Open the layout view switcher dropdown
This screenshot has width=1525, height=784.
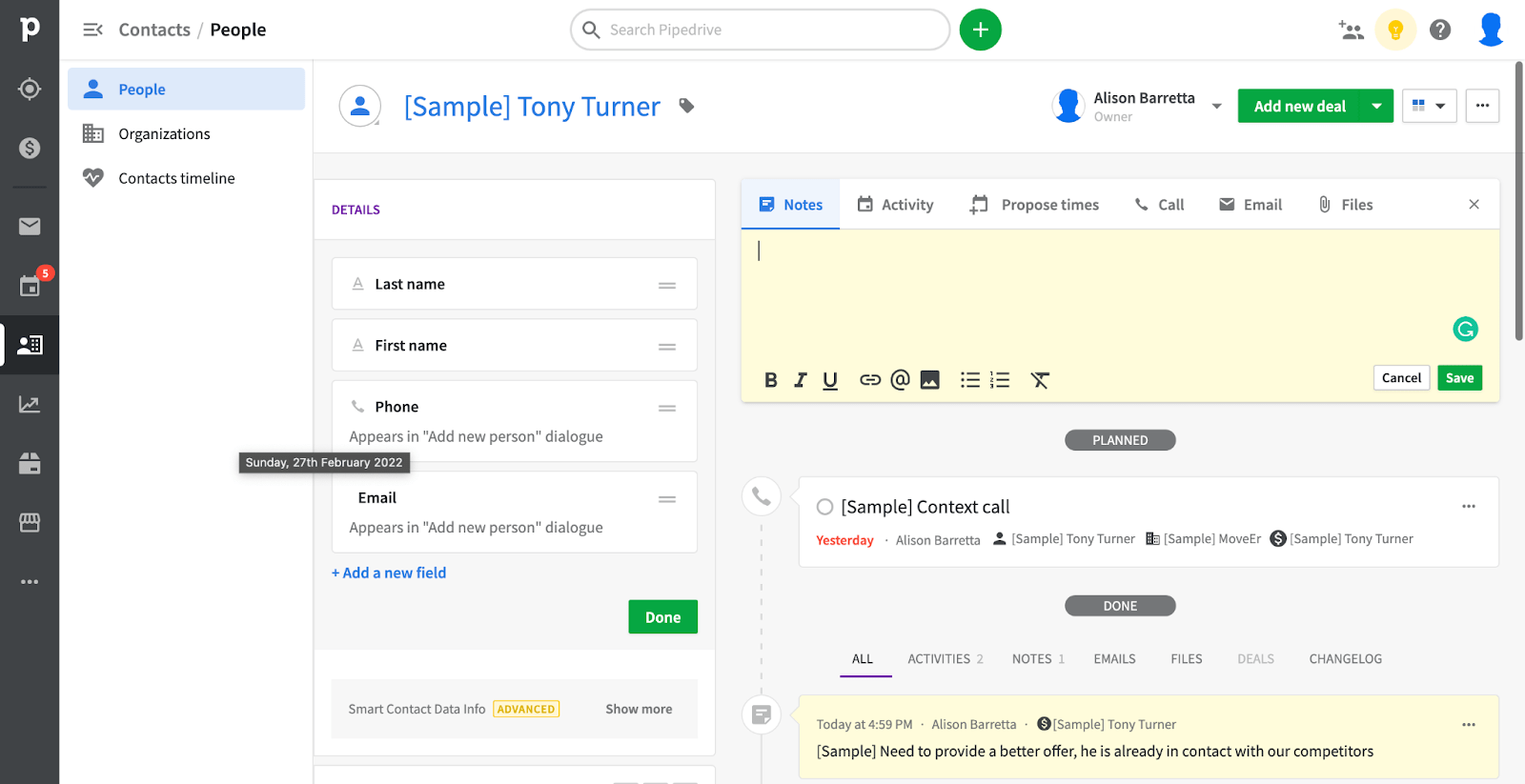(x=1429, y=106)
